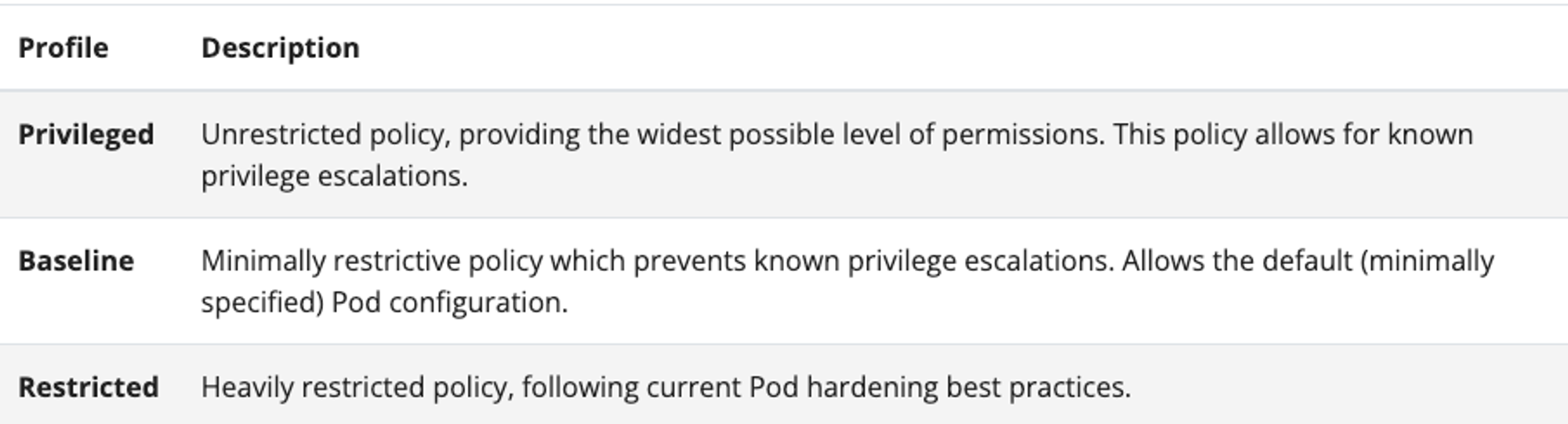Screen dimensions: 1568x424
Task: Click "Allows the default (minimally" text
Action: point(1308,261)
